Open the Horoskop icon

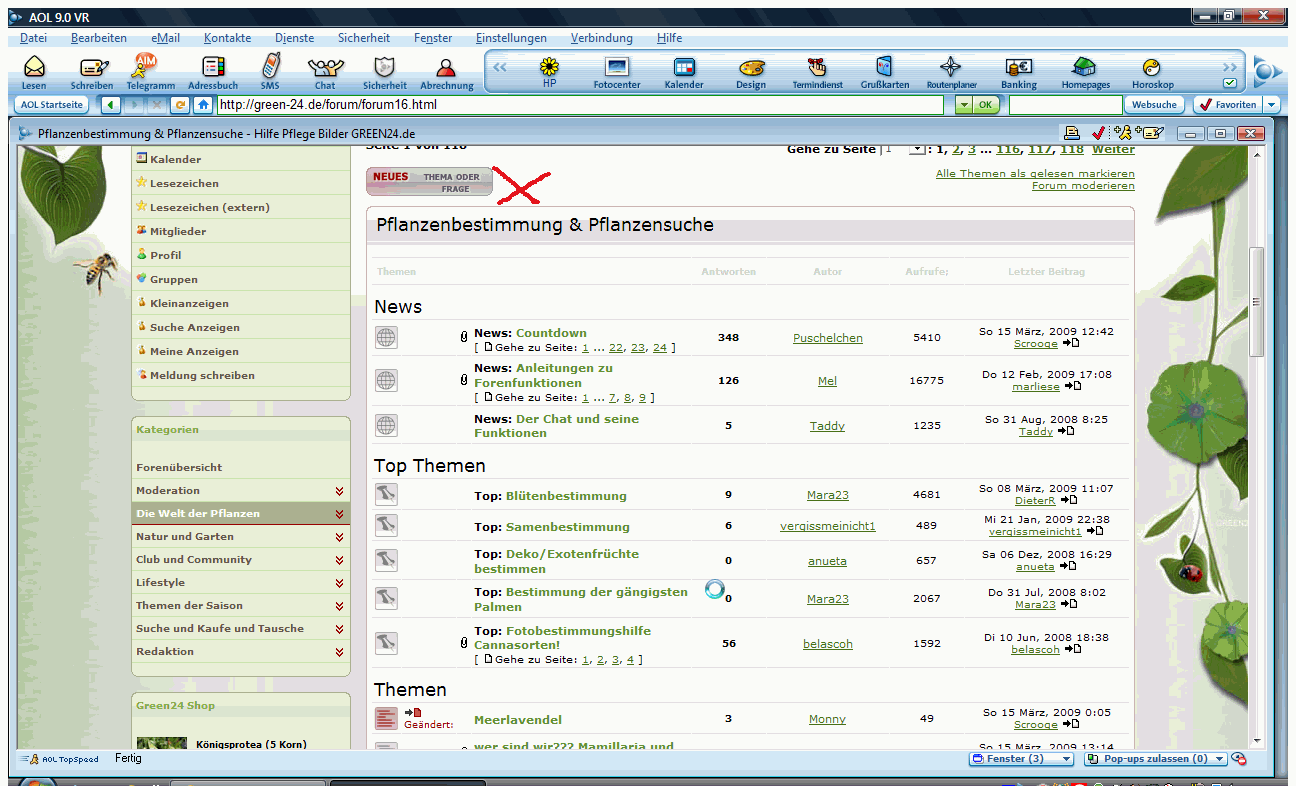point(1152,68)
